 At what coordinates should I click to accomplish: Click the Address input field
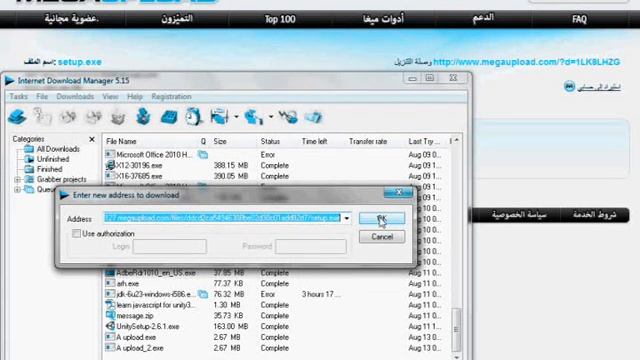222,218
